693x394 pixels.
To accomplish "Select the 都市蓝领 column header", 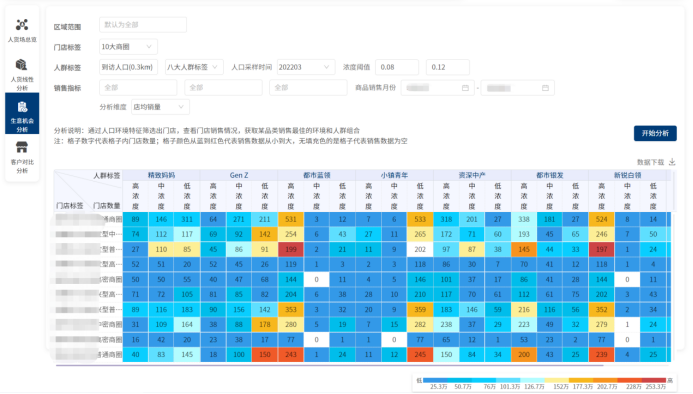I will pyautogui.click(x=316, y=175).
